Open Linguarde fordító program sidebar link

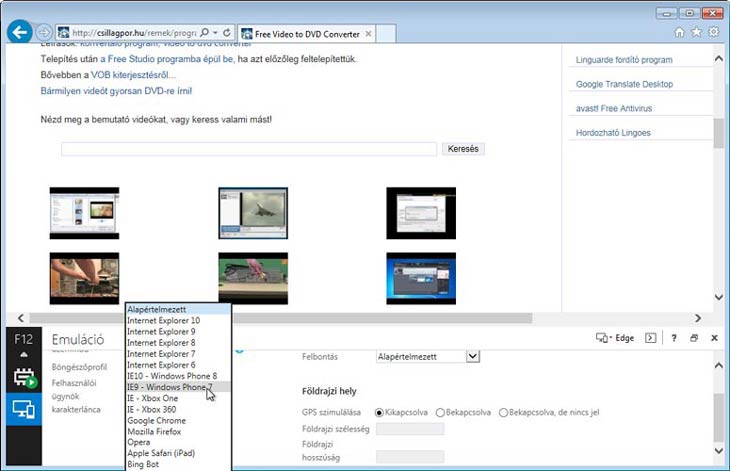624,60
